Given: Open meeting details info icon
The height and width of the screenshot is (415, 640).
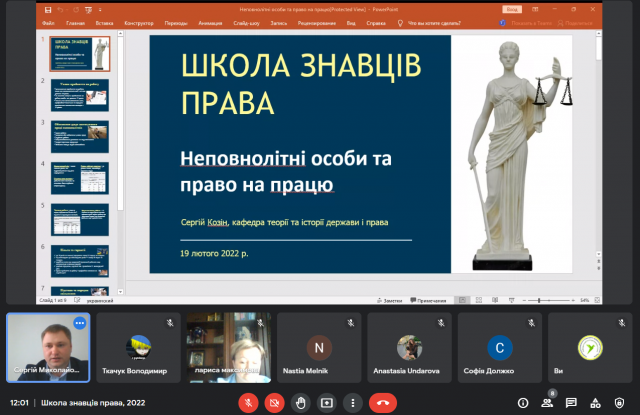Looking at the screenshot, I should pyautogui.click(x=522, y=402).
